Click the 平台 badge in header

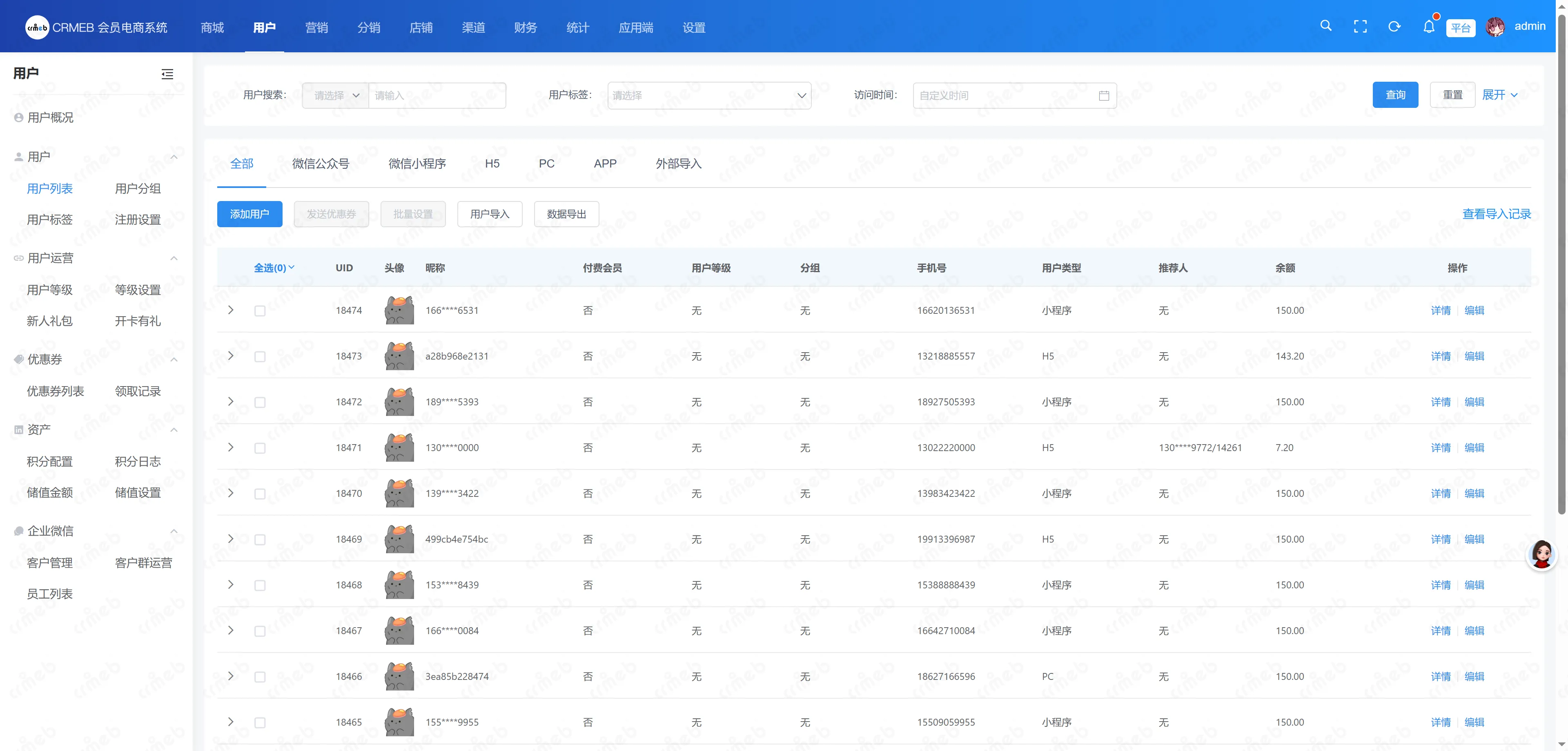pyautogui.click(x=1460, y=28)
